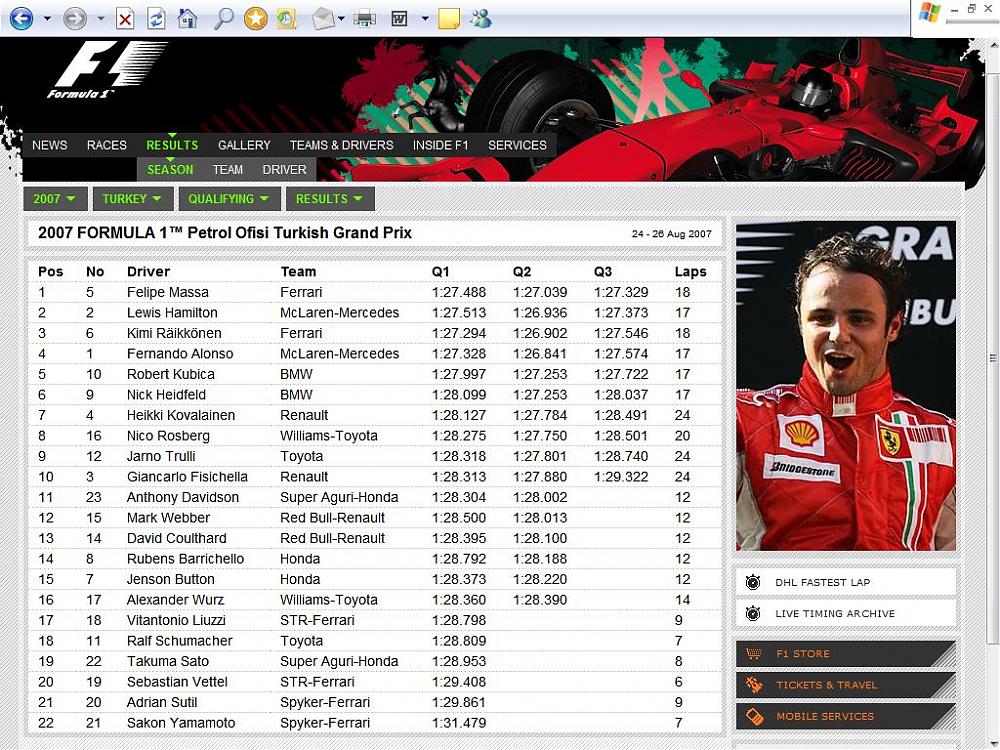This screenshot has width=1000, height=750.
Task: Click the browser Back arrow button
Action: click(x=21, y=18)
